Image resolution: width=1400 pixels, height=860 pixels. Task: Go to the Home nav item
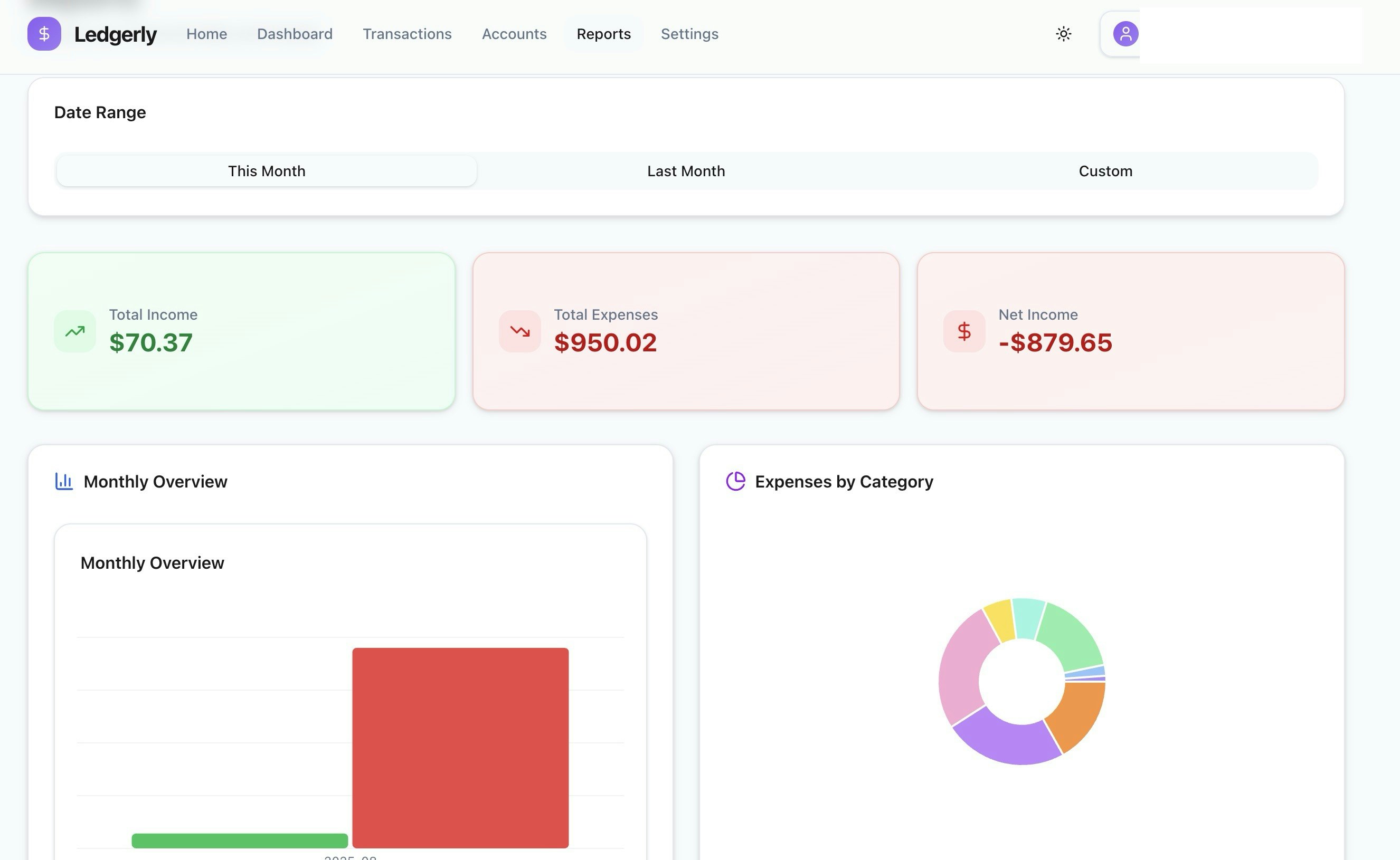[x=206, y=34]
